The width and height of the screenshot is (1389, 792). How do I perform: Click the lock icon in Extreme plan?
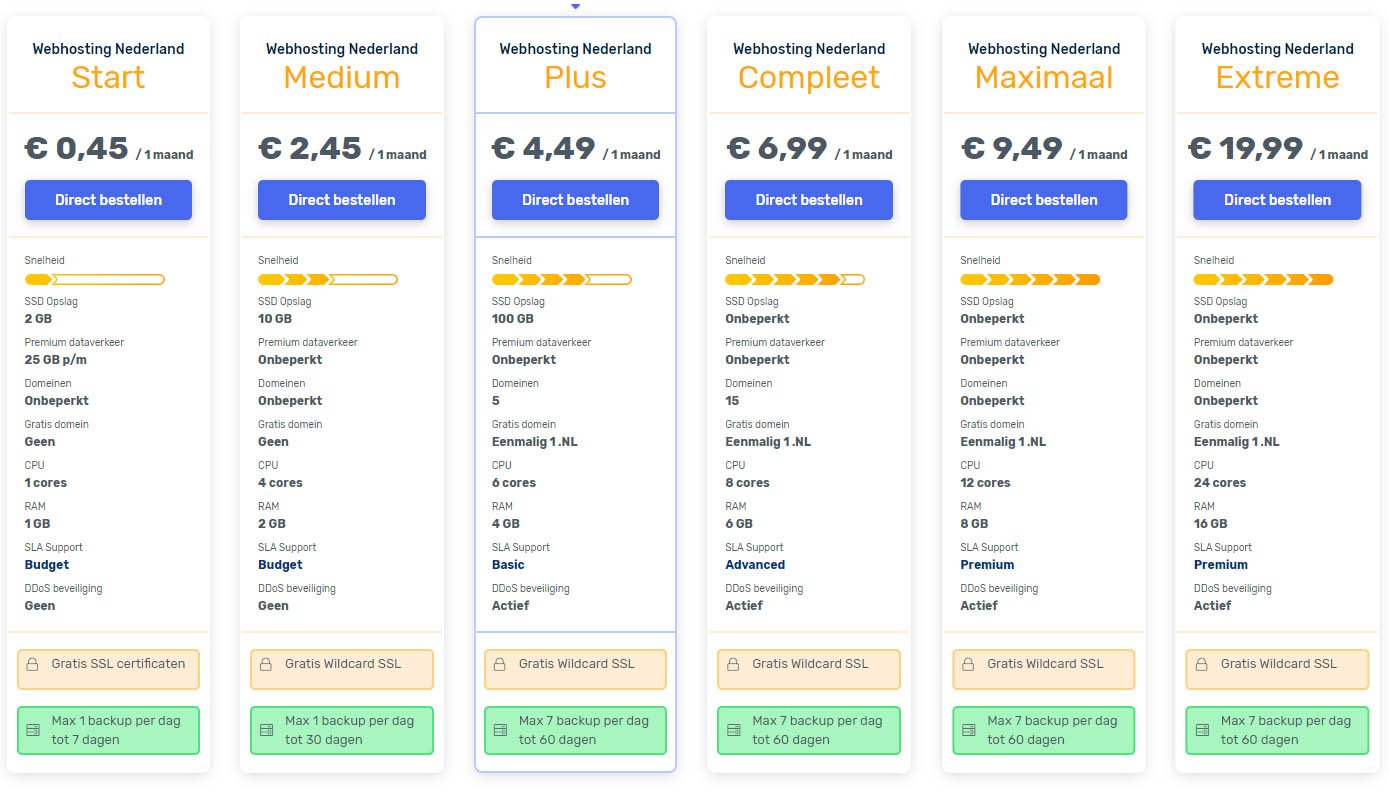[1201, 664]
